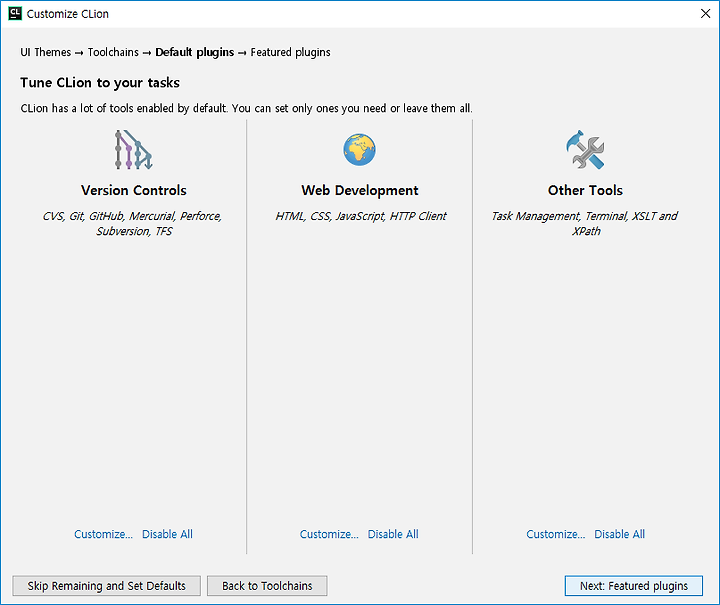
Task: Click the CVS, Git, GitHub plugin list text
Action: click(x=132, y=224)
